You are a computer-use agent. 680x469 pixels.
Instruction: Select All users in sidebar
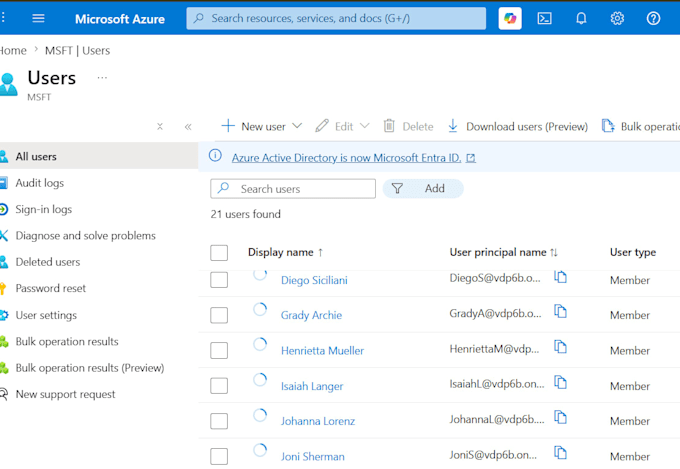click(x=99, y=156)
